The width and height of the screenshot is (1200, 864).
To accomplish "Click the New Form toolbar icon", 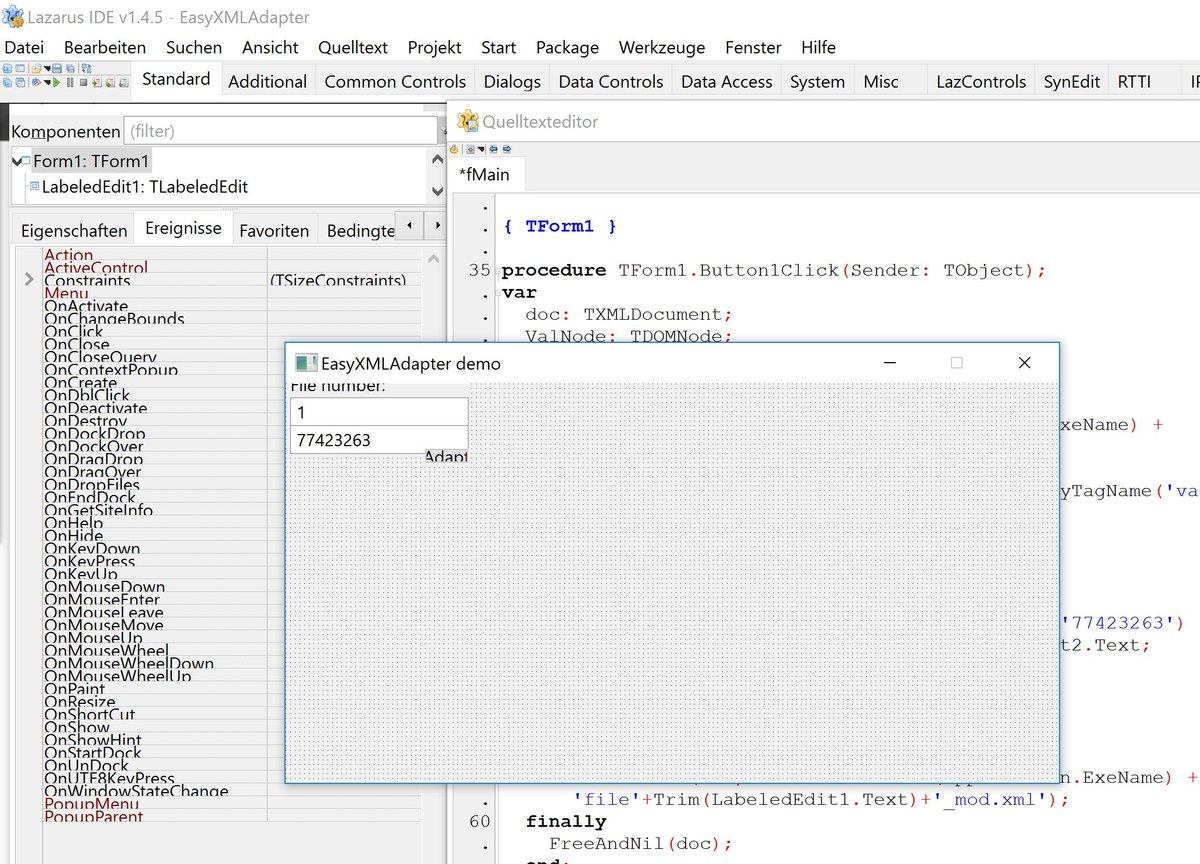I will 20,68.
